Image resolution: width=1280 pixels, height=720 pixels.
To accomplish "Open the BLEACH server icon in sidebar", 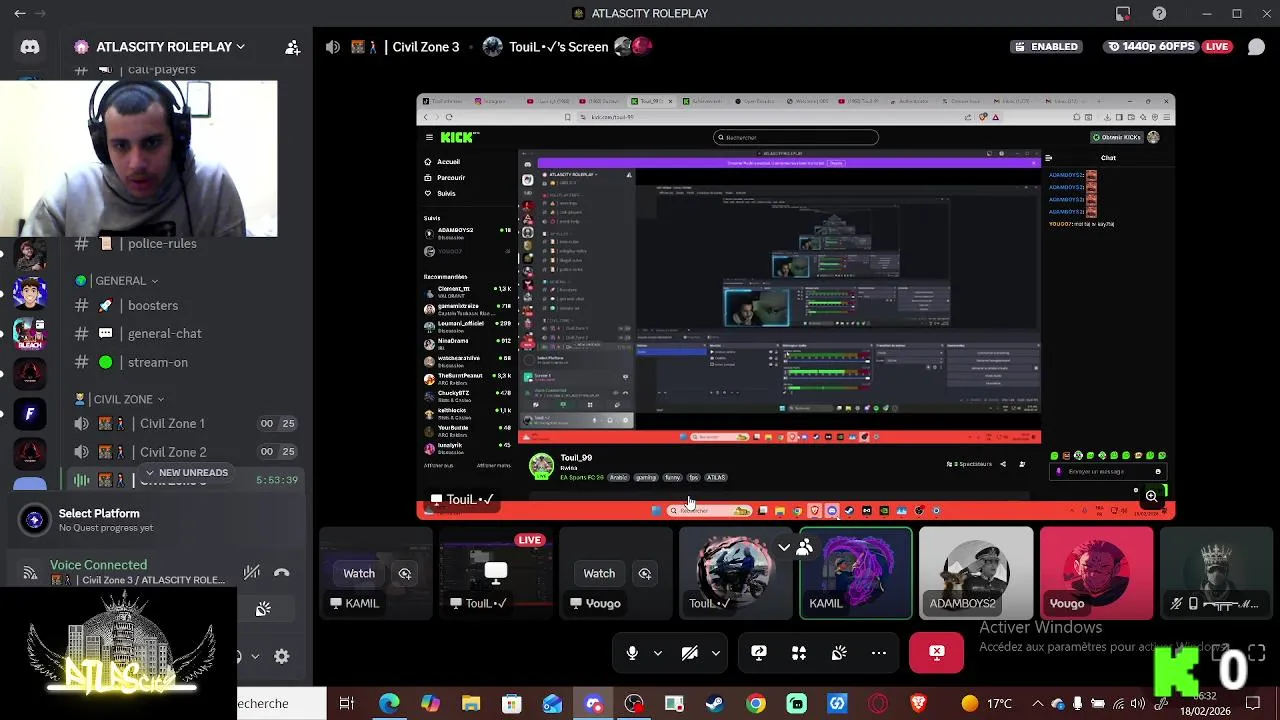I will click(30, 334).
